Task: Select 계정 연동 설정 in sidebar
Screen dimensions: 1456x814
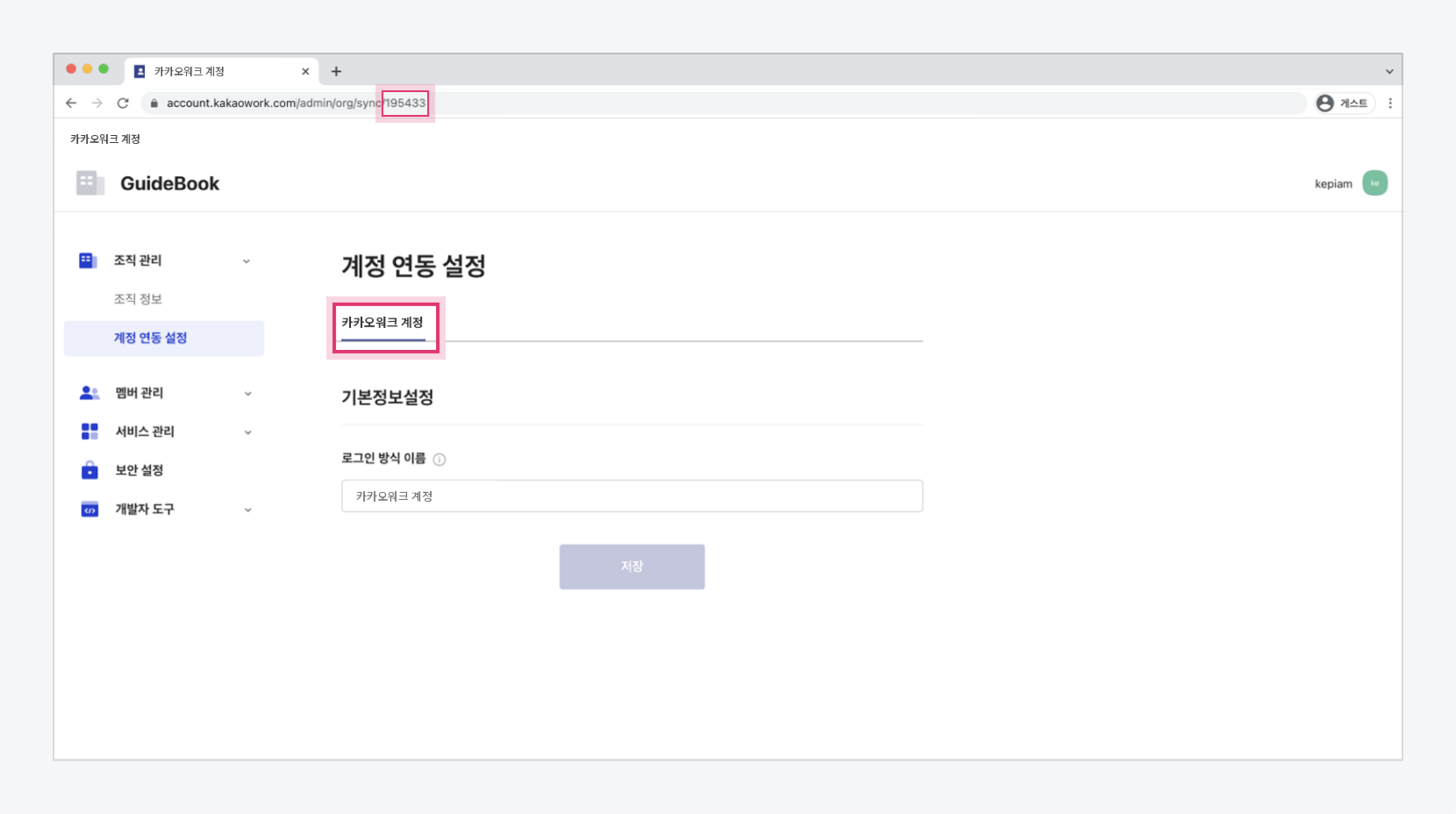Action: pyautogui.click(x=164, y=339)
